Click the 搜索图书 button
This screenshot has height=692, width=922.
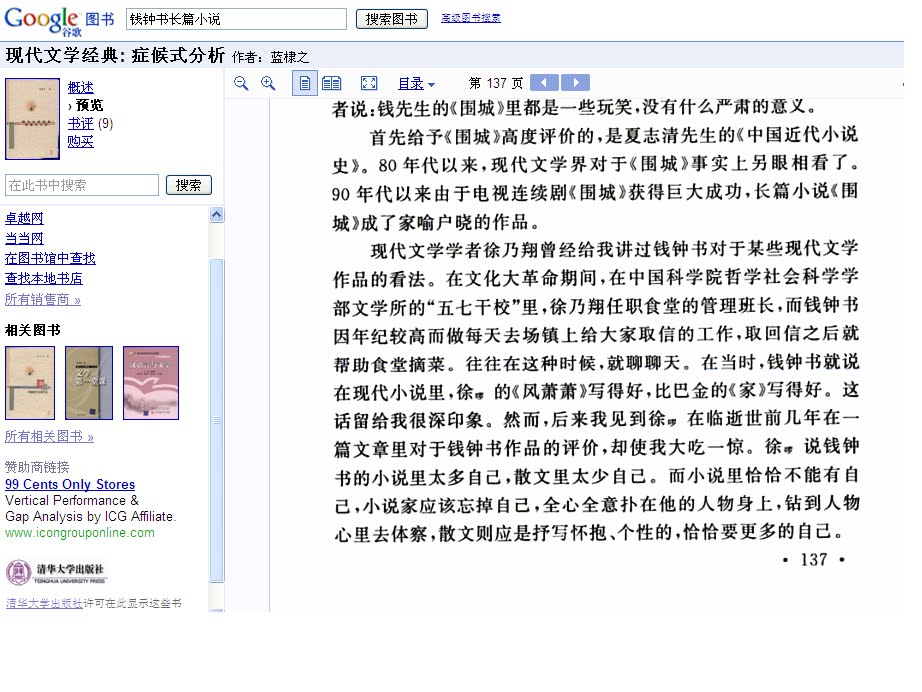(x=392, y=19)
